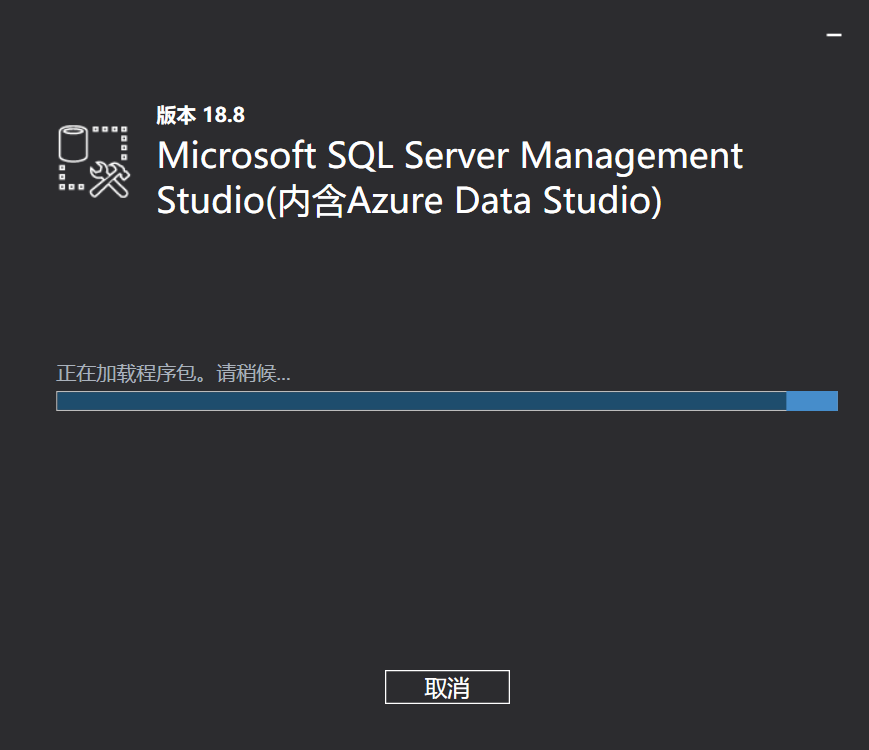Click the 正在加载程序包。请稍候... status text
The height and width of the screenshot is (750, 869).
tap(173, 373)
